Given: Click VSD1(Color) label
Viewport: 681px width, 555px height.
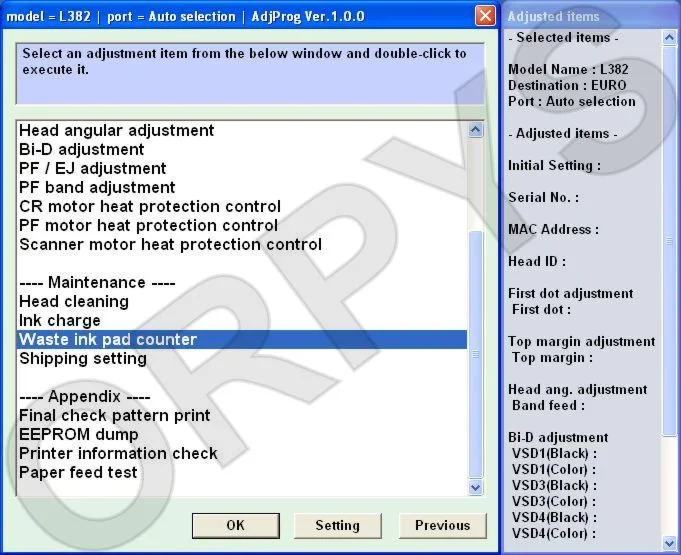Looking at the screenshot, I should (554, 470).
